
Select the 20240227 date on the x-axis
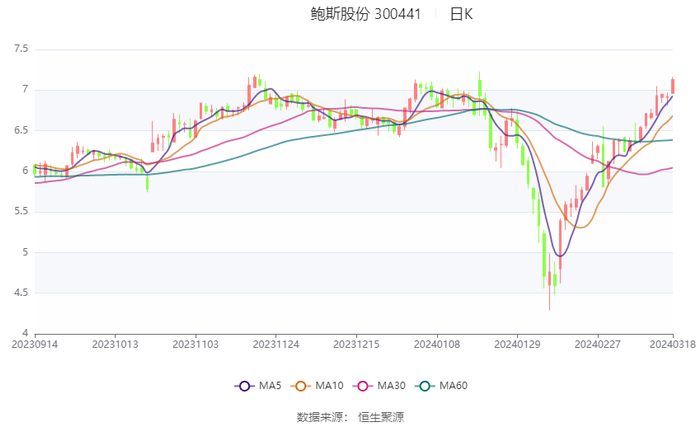pos(598,344)
